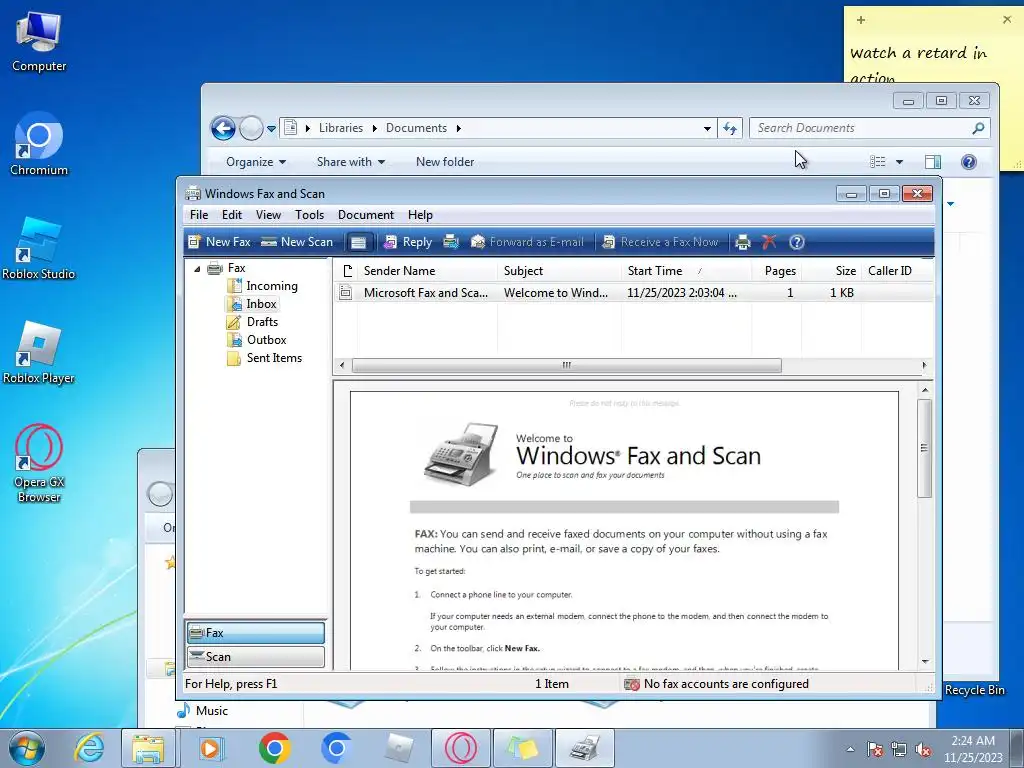The height and width of the screenshot is (768, 1024).
Task: Click the New Scan toolbar button
Action: pyautogui.click(x=297, y=242)
